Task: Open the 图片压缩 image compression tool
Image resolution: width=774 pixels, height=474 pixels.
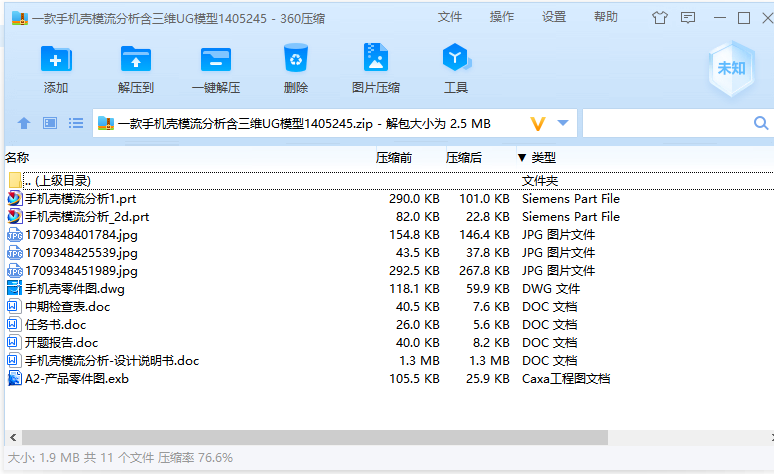Action: point(376,58)
